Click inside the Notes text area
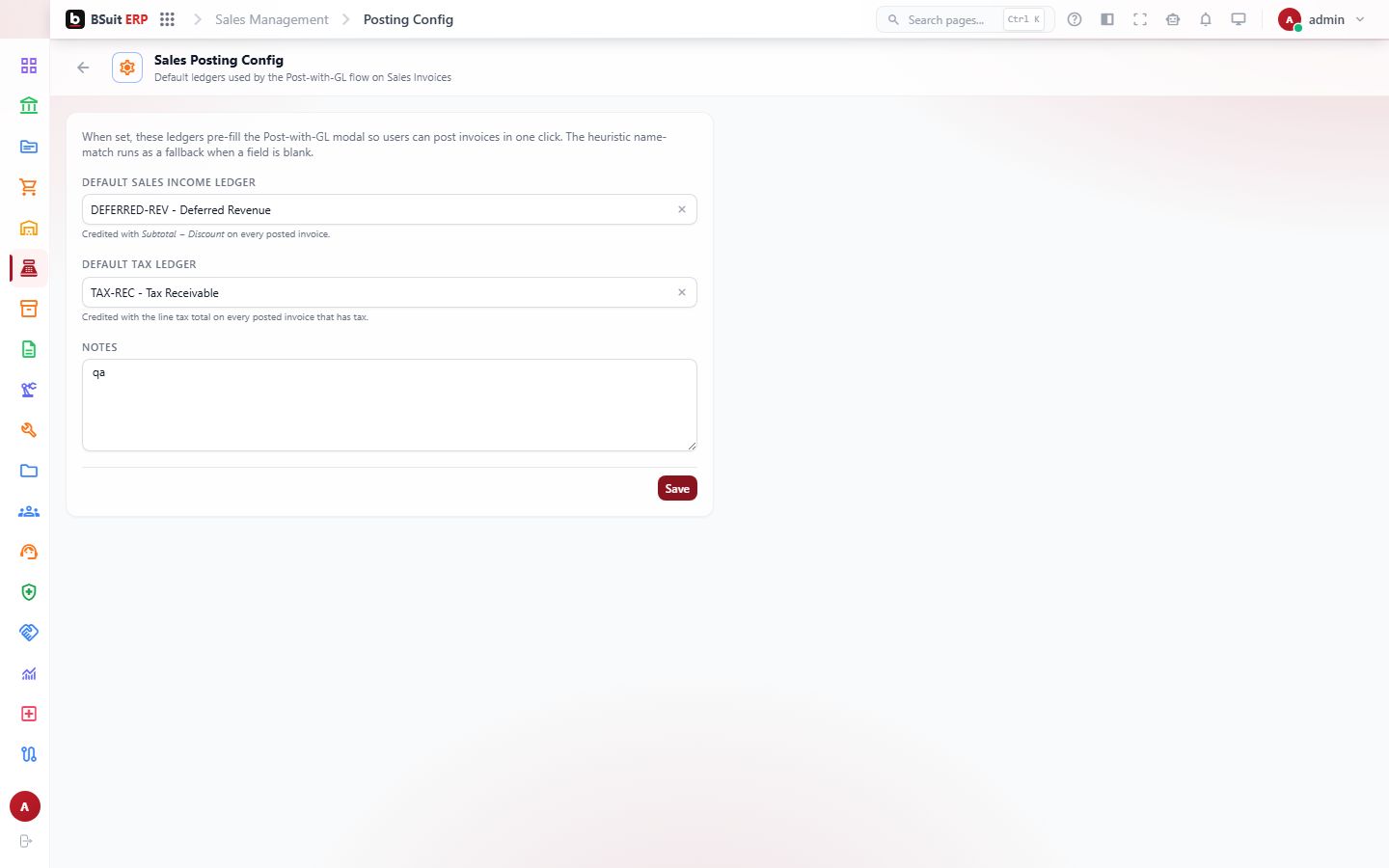The width and height of the screenshot is (1389, 868). point(390,405)
